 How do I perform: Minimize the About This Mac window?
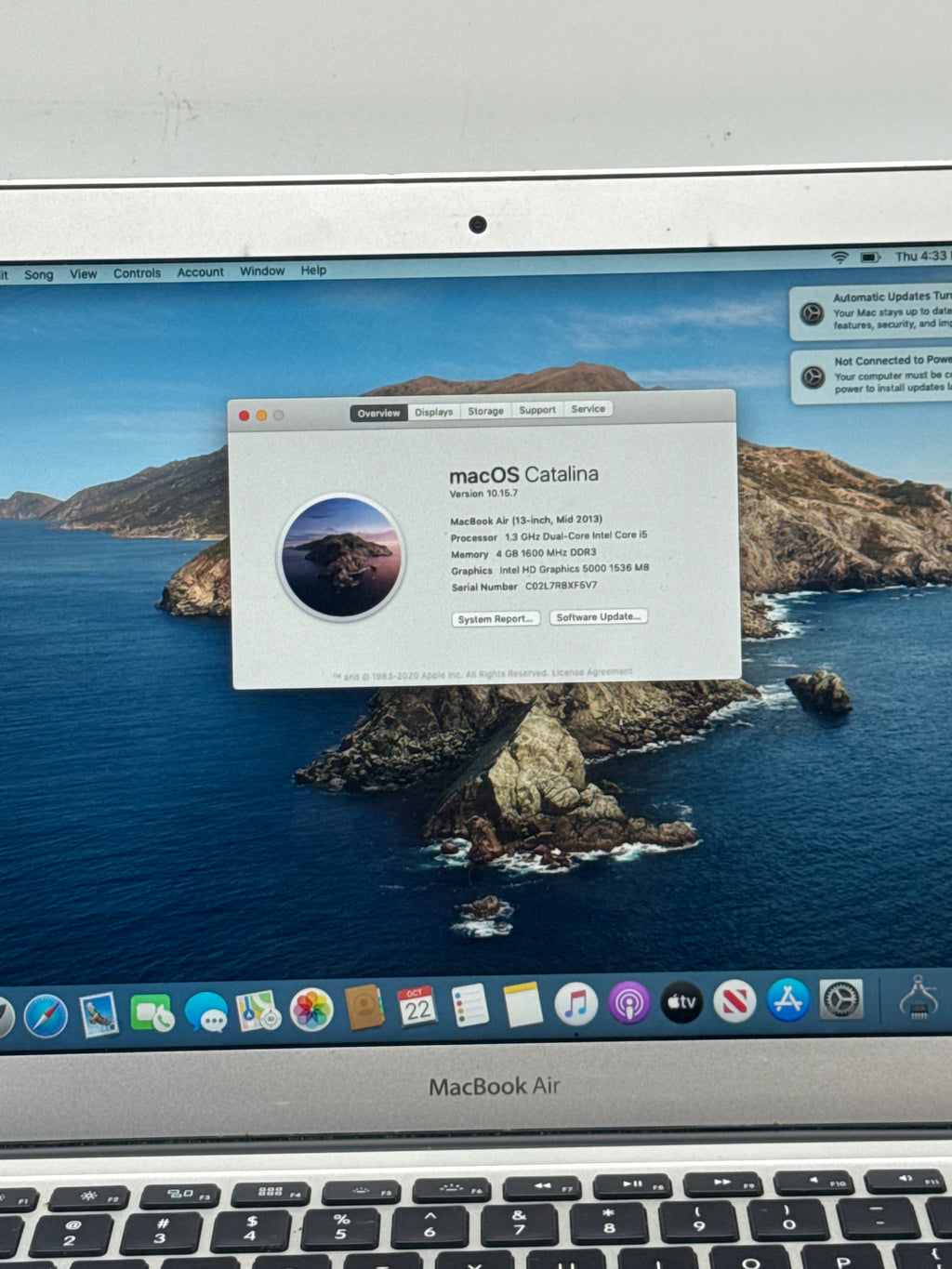click(x=261, y=416)
